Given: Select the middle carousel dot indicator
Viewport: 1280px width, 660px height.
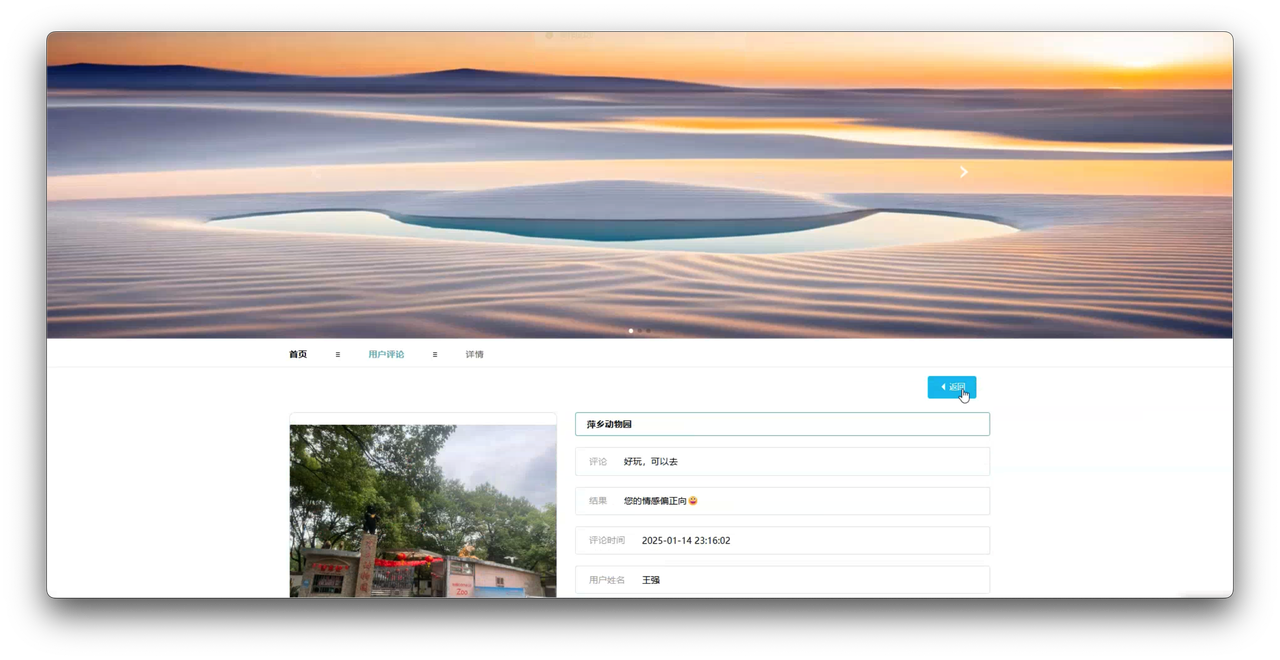Looking at the screenshot, I should pos(638,330).
